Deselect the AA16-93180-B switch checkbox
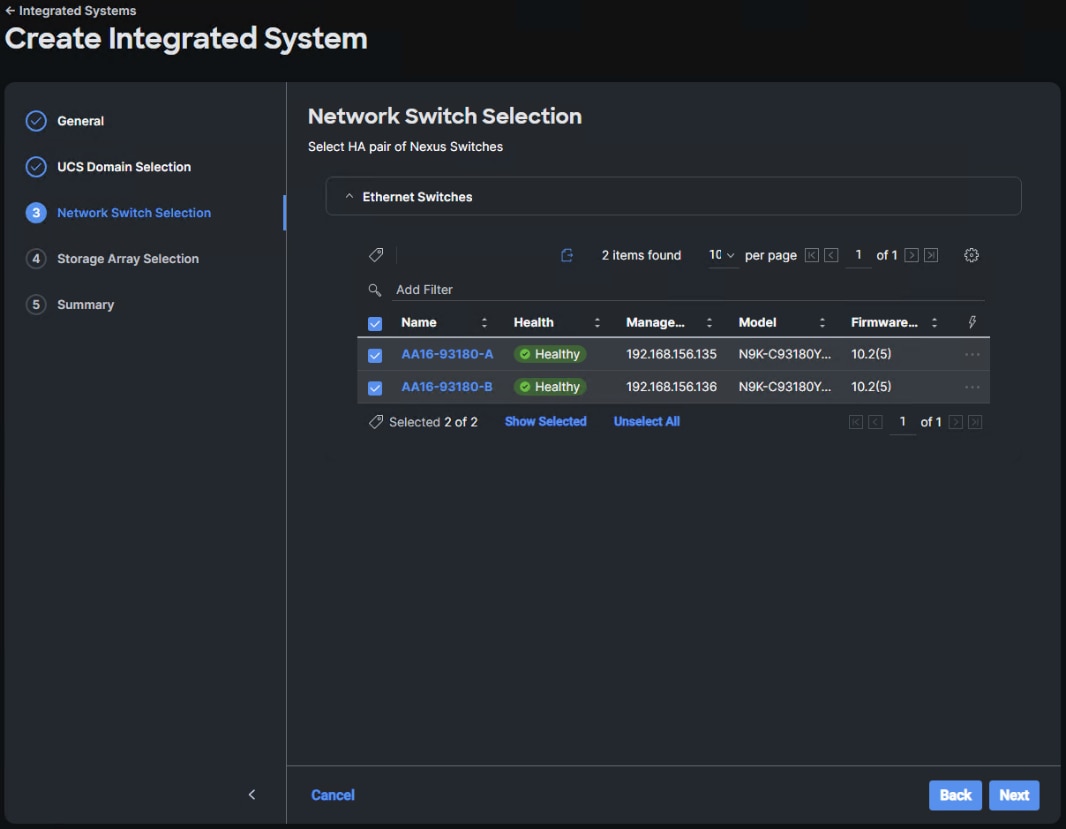This screenshot has height=829, width=1066. click(375, 388)
